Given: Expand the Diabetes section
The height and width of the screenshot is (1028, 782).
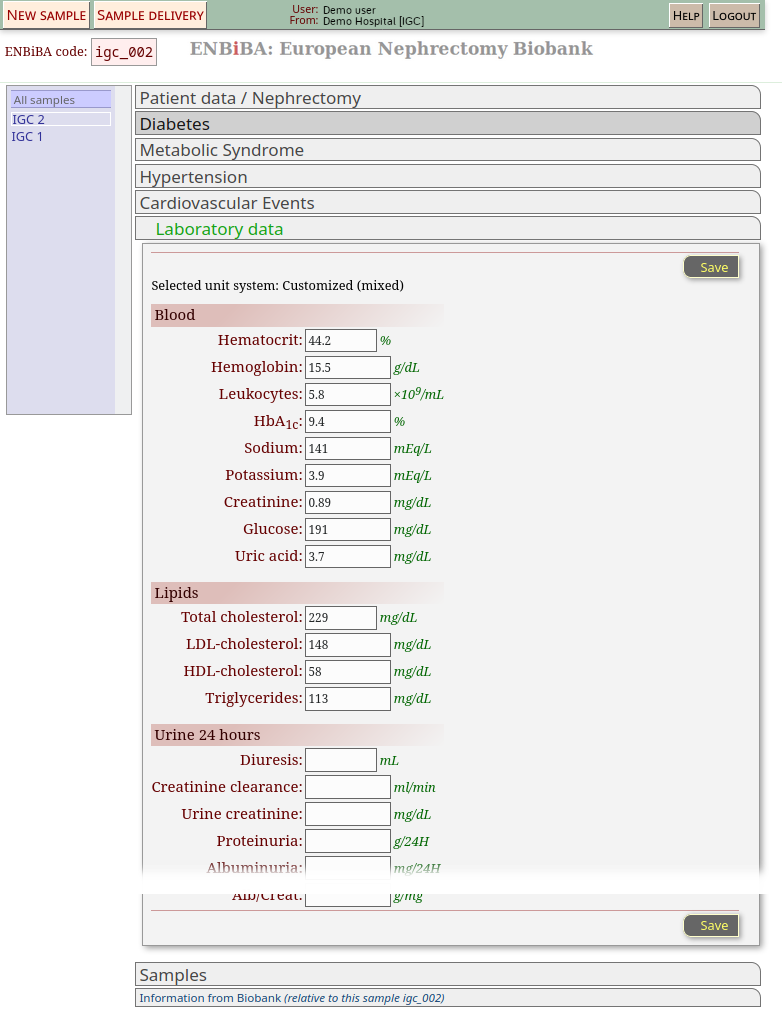Looking at the screenshot, I should coord(447,124).
